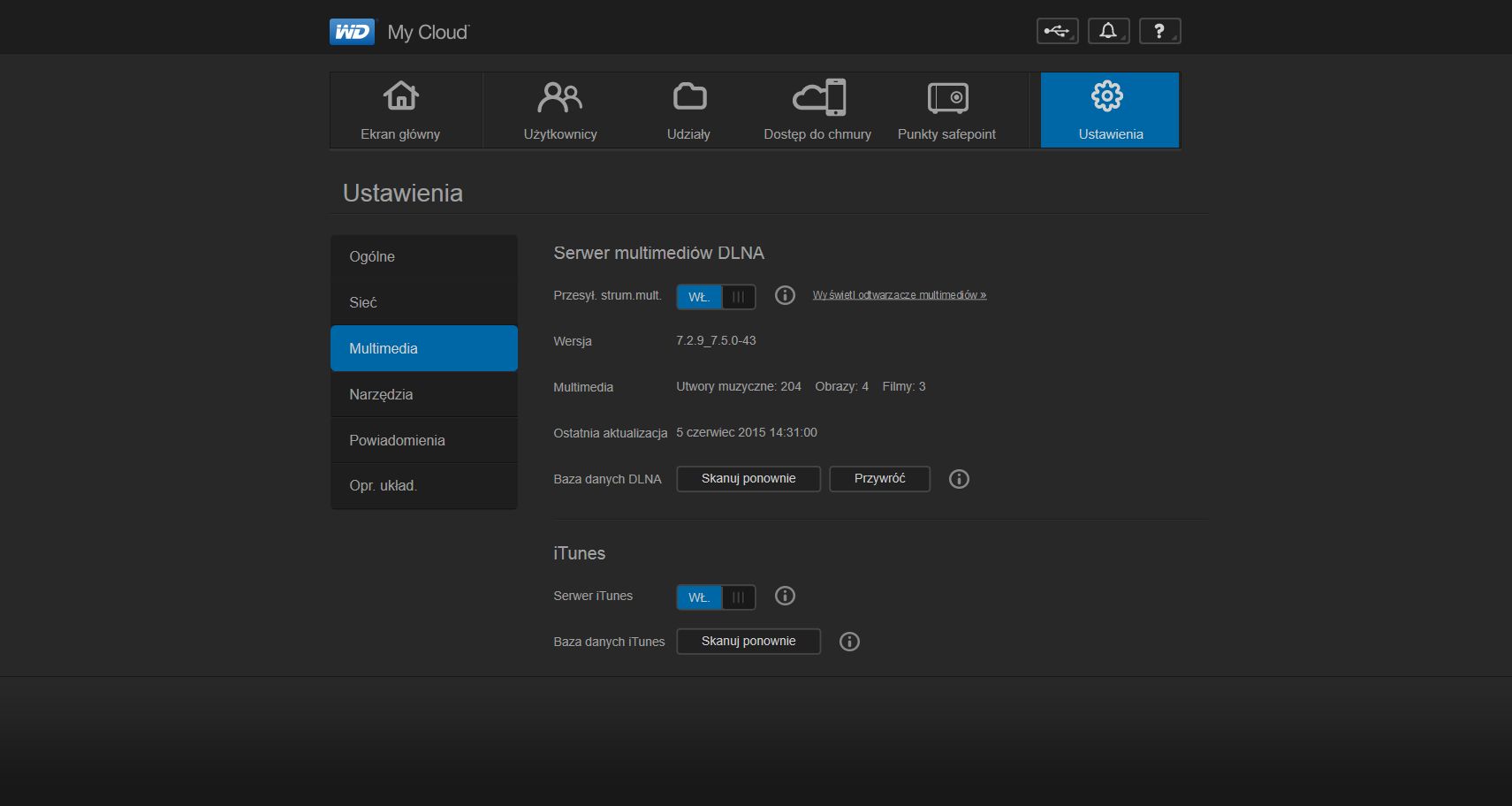Click the version value 7.2.9_7.5.0-43
1512x806 pixels.
click(716, 341)
